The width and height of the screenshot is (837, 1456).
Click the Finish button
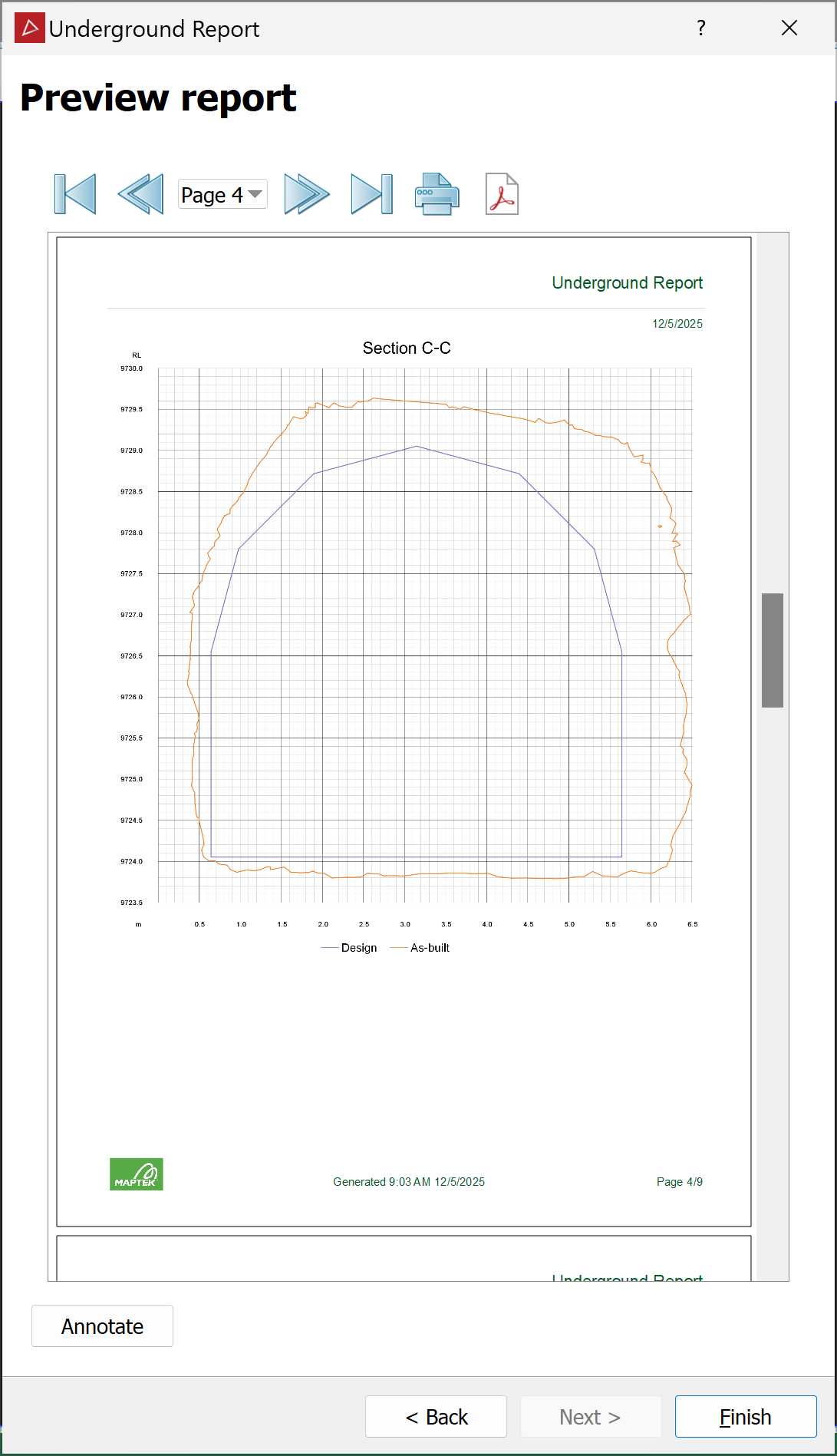point(746,1417)
